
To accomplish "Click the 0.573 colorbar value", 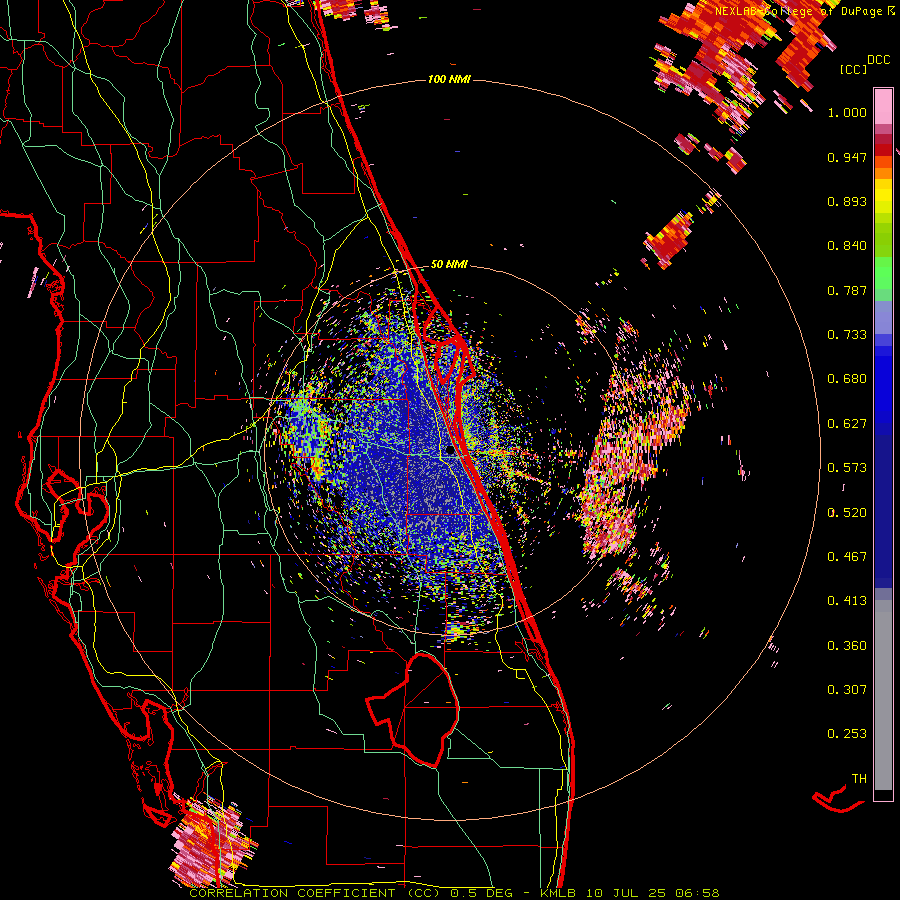I will click(847, 468).
